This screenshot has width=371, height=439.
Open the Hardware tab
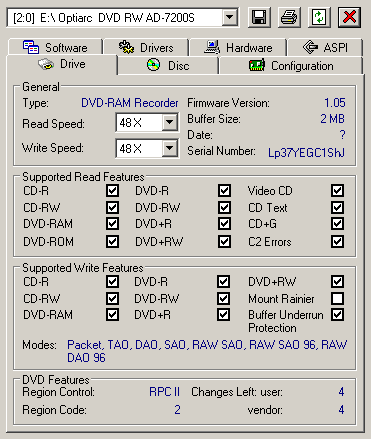(x=238, y=47)
